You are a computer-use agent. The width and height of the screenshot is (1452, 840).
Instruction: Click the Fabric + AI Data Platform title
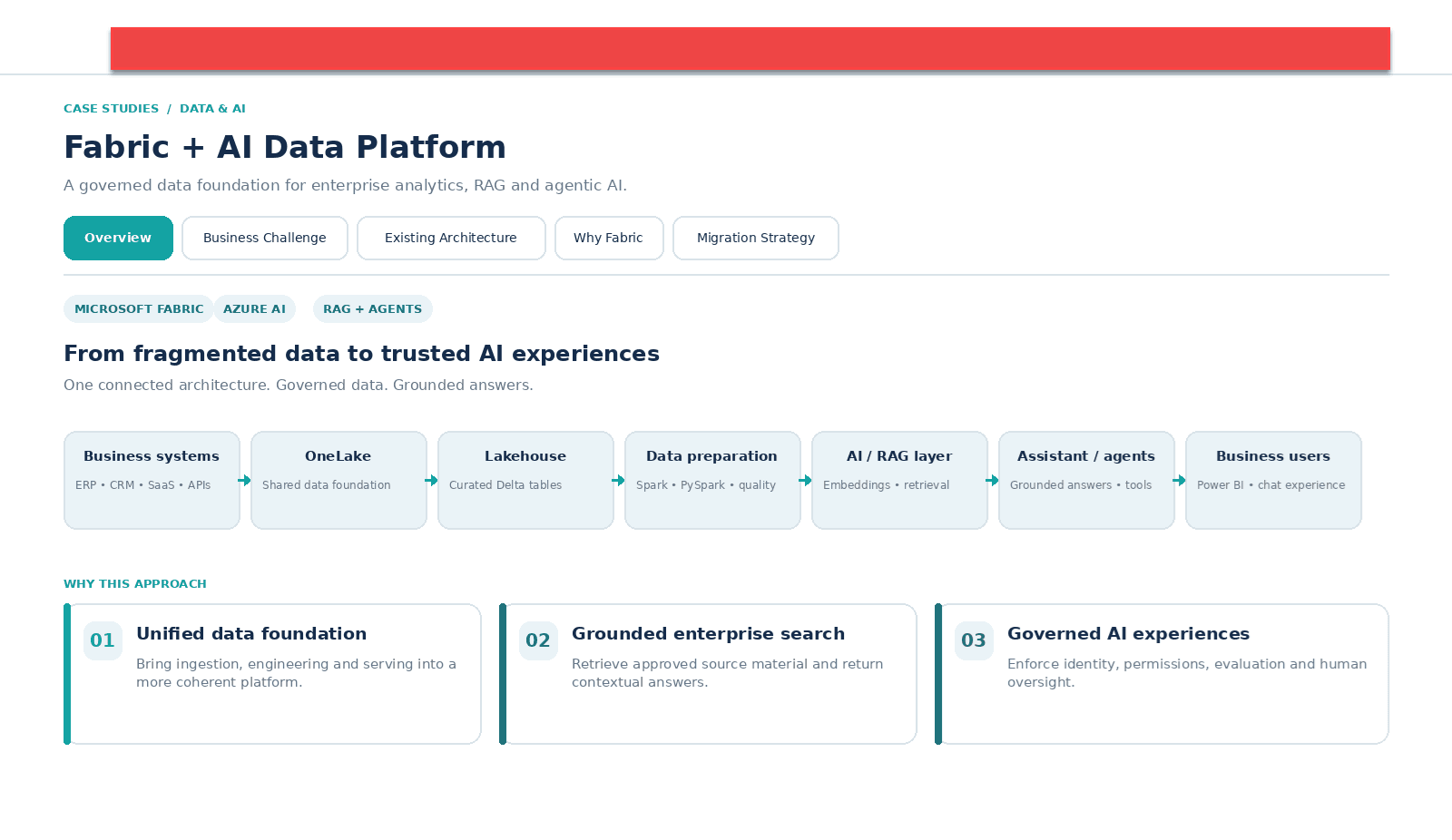coord(285,147)
